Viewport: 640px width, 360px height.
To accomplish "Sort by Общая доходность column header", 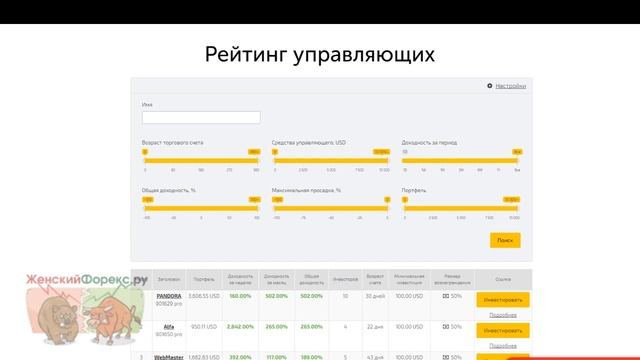I will click(x=311, y=280).
